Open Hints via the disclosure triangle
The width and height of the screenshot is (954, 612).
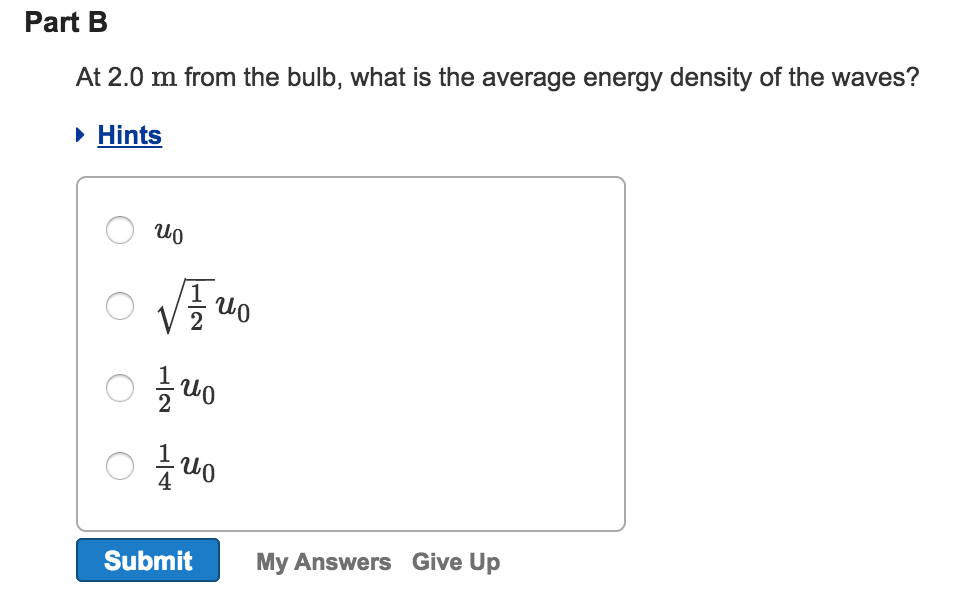[x=80, y=135]
